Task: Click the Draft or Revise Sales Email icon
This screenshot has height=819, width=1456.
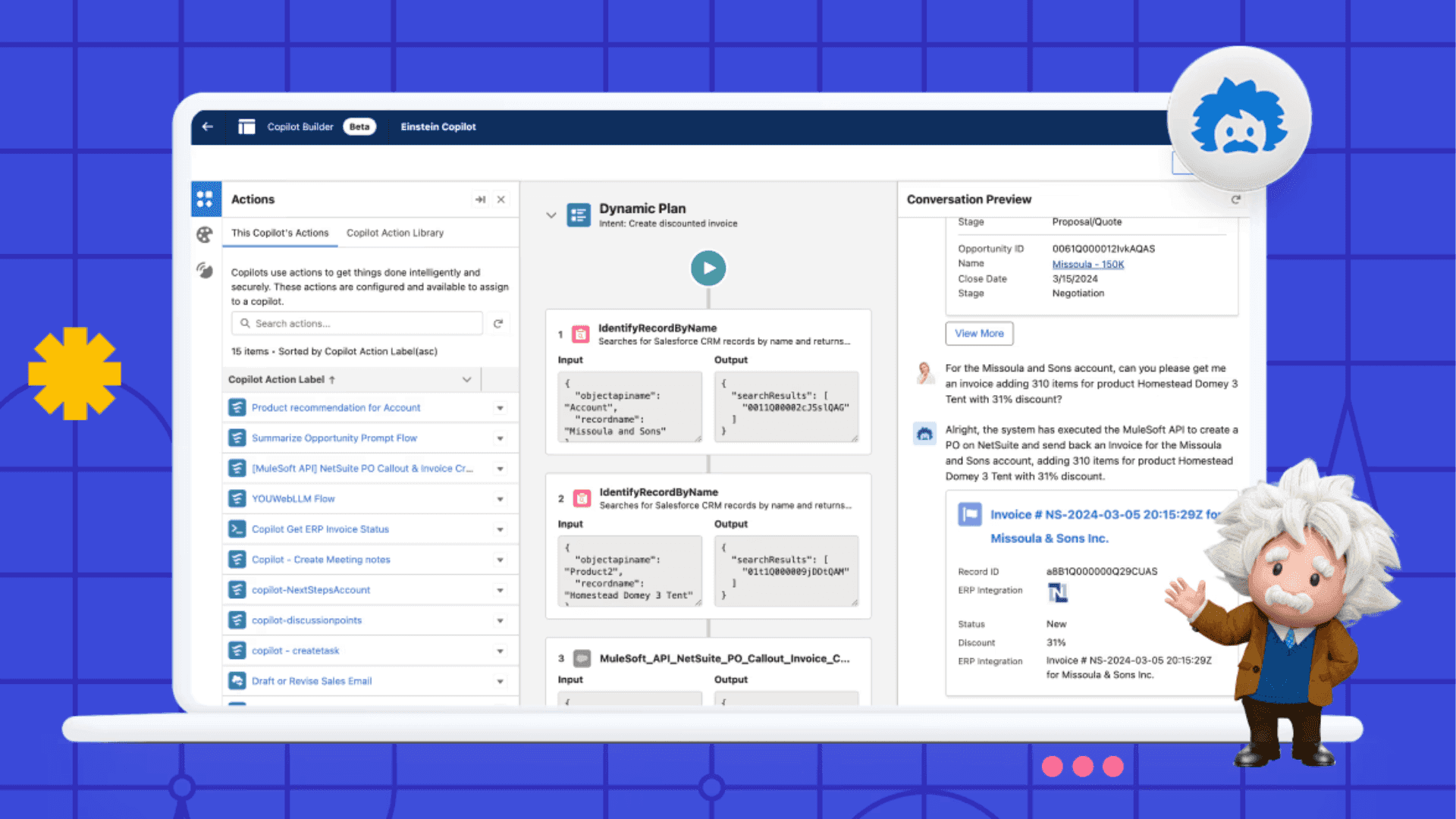Action: point(237,680)
